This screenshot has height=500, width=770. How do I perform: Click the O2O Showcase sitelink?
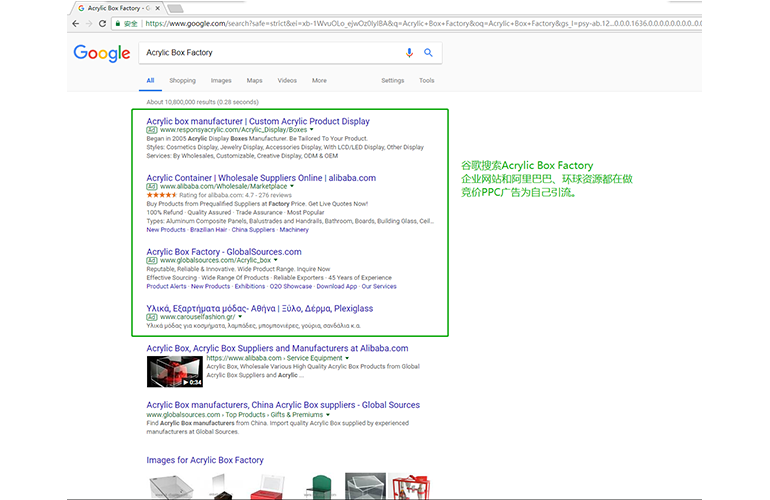291,286
